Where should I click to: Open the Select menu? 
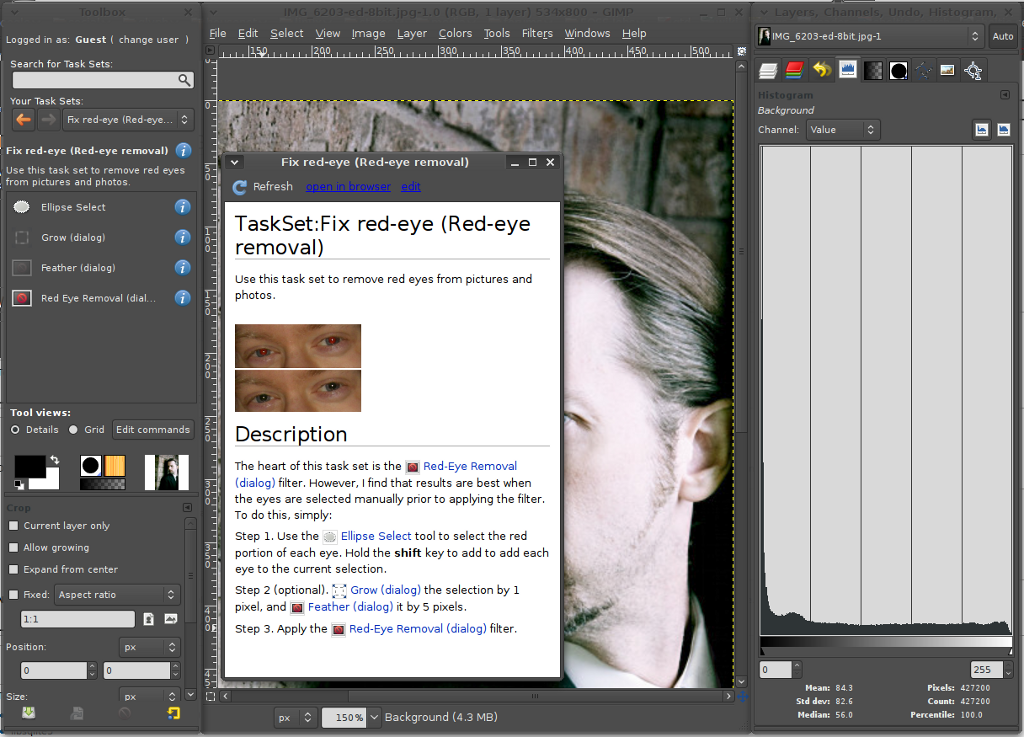287,33
